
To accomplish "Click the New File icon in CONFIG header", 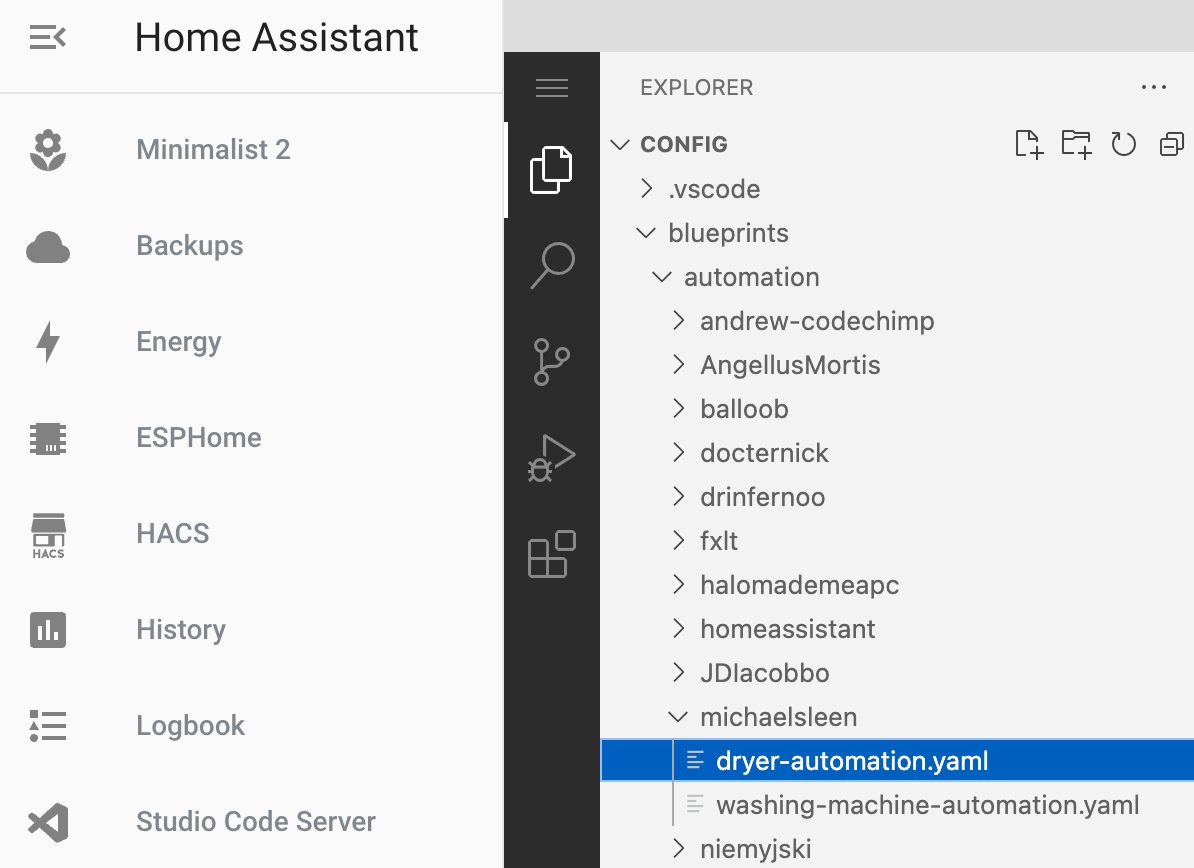I will [1030, 144].
